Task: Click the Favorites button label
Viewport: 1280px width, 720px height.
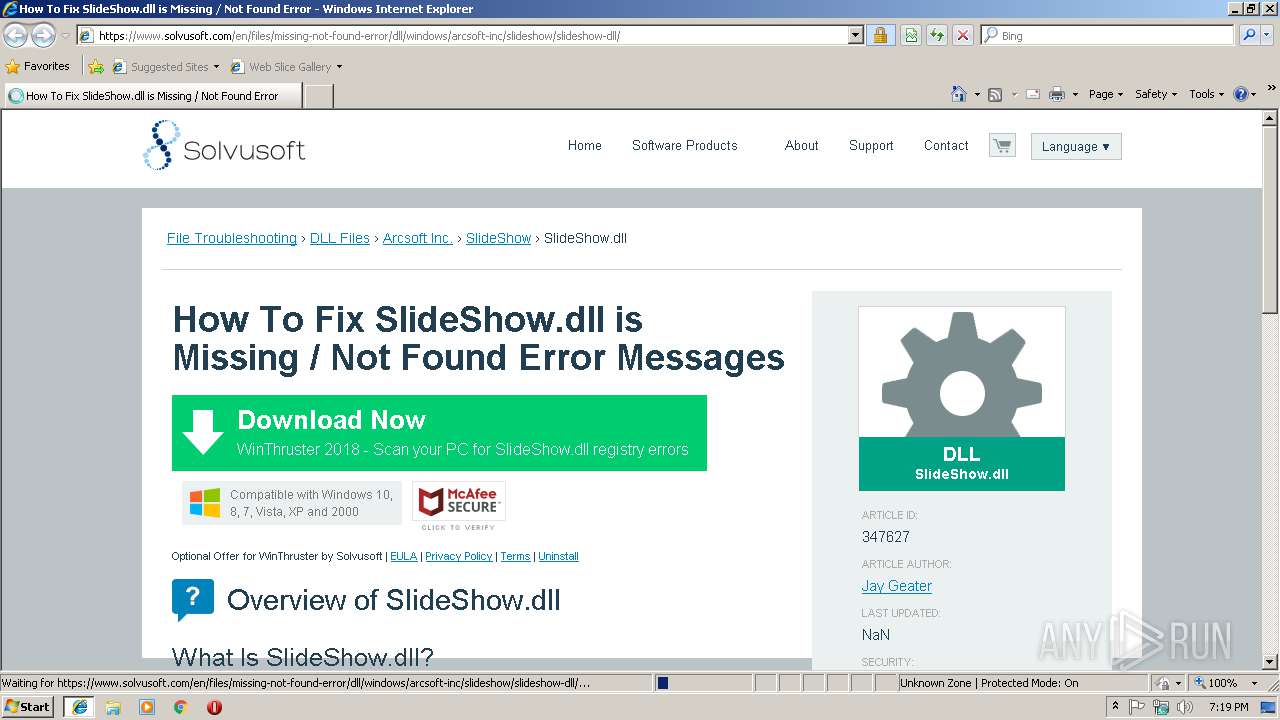Action: (47, 66)
